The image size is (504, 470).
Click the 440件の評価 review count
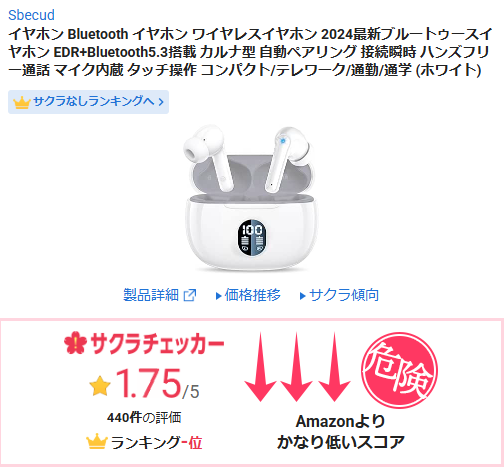coord(144,417)
